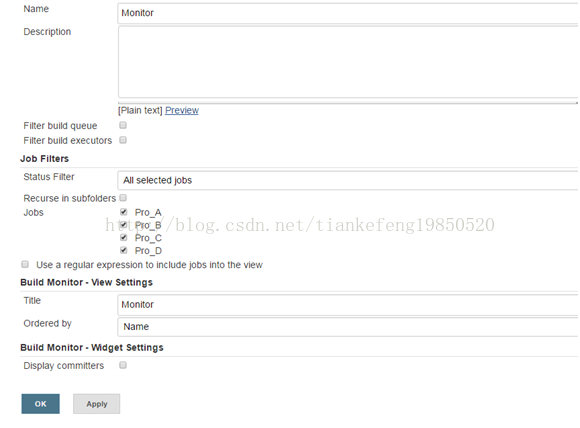This screenshot has width=580, height=428.
Task: Click the Pro_A job label
Action: pyautogui.click(x=148, y=213)
